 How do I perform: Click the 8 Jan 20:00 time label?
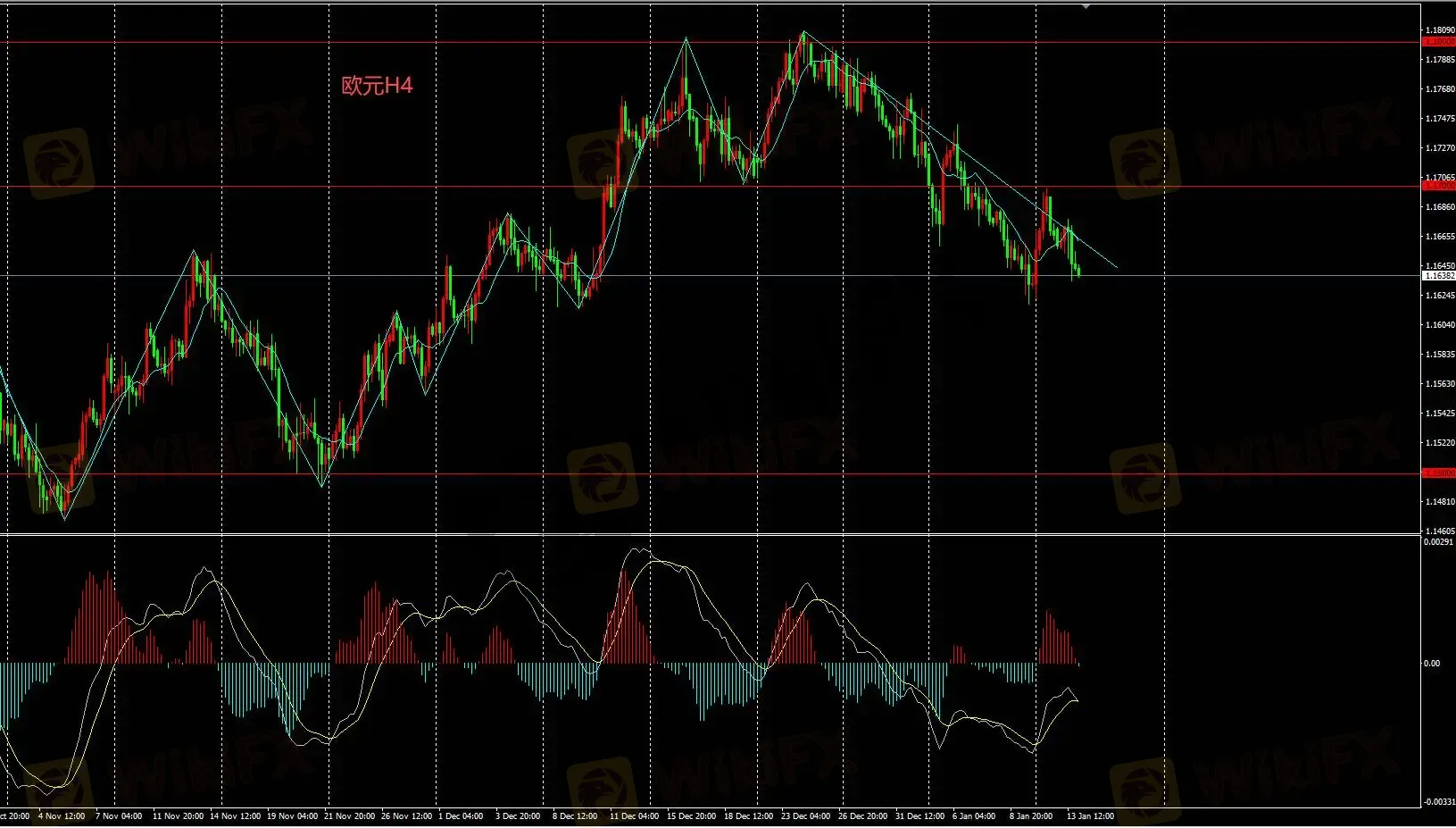point(1031,816)
